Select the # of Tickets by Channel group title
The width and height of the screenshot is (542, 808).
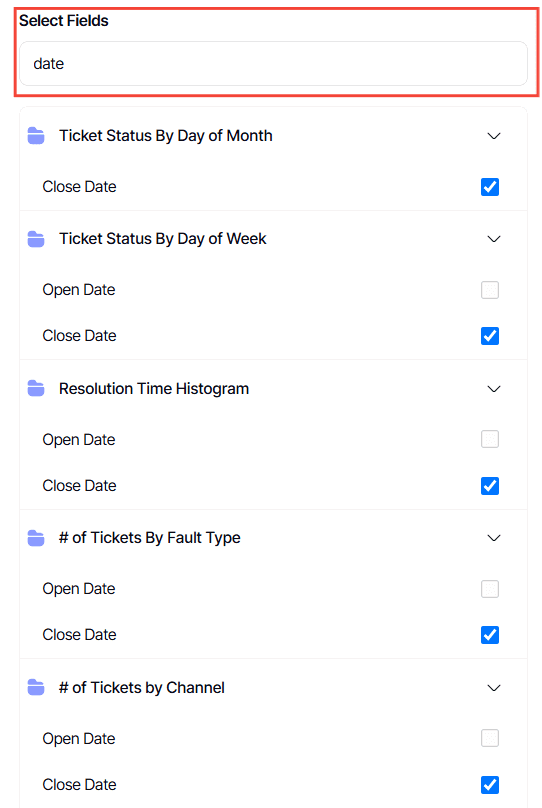coord(142,687)
